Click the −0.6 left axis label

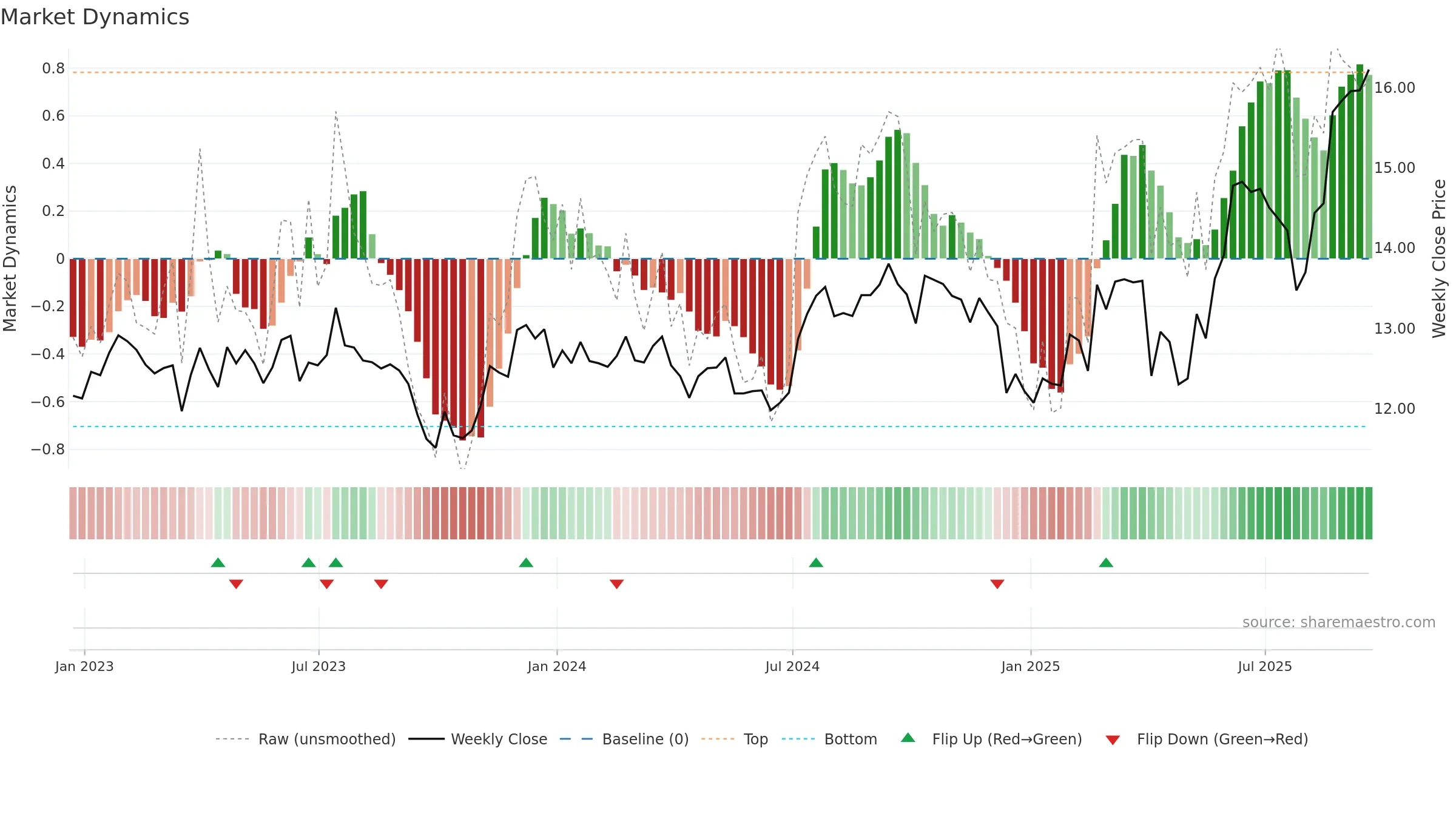tap(48, 402)
